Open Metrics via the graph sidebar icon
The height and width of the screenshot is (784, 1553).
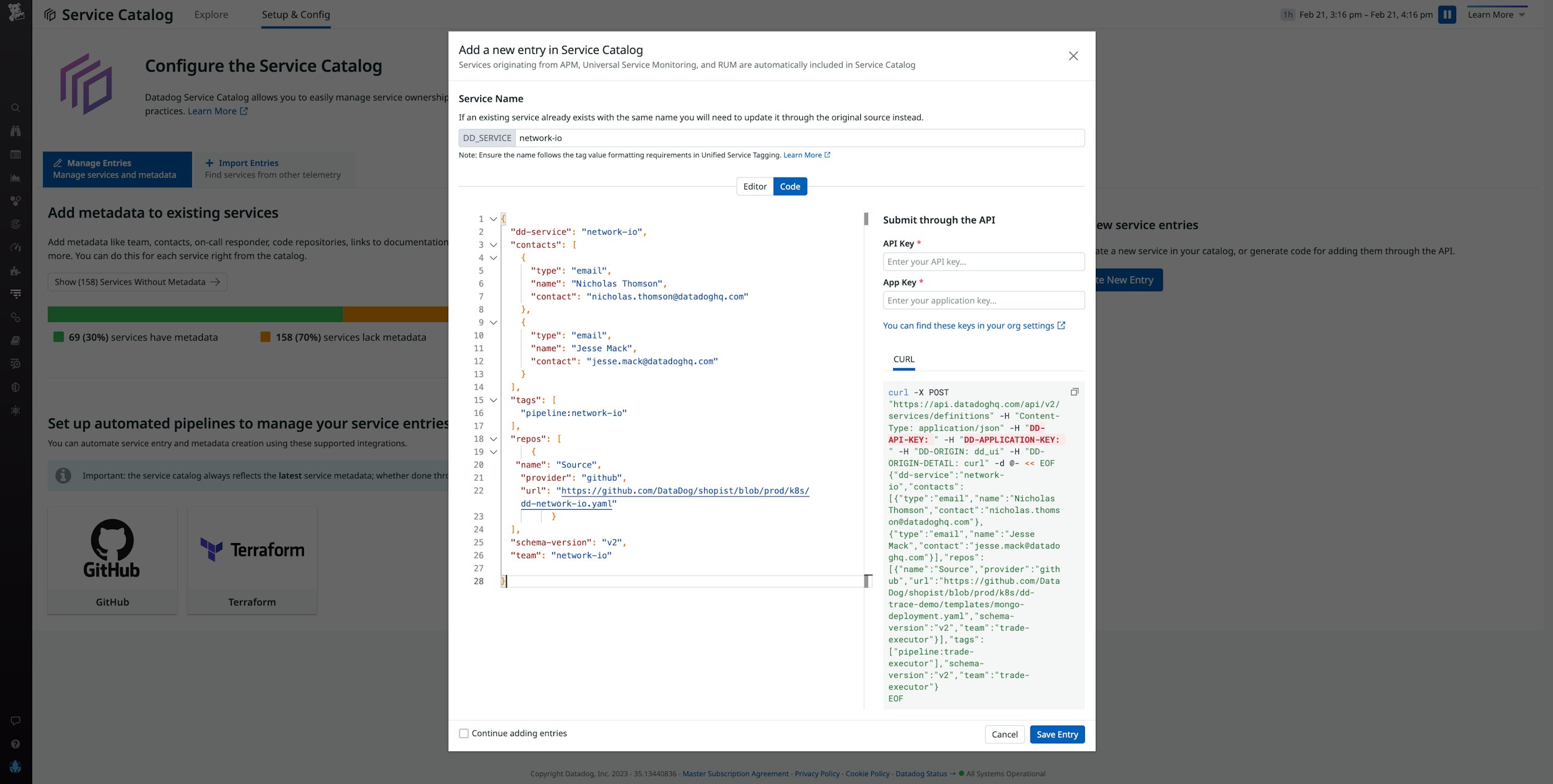pos(15,177)
